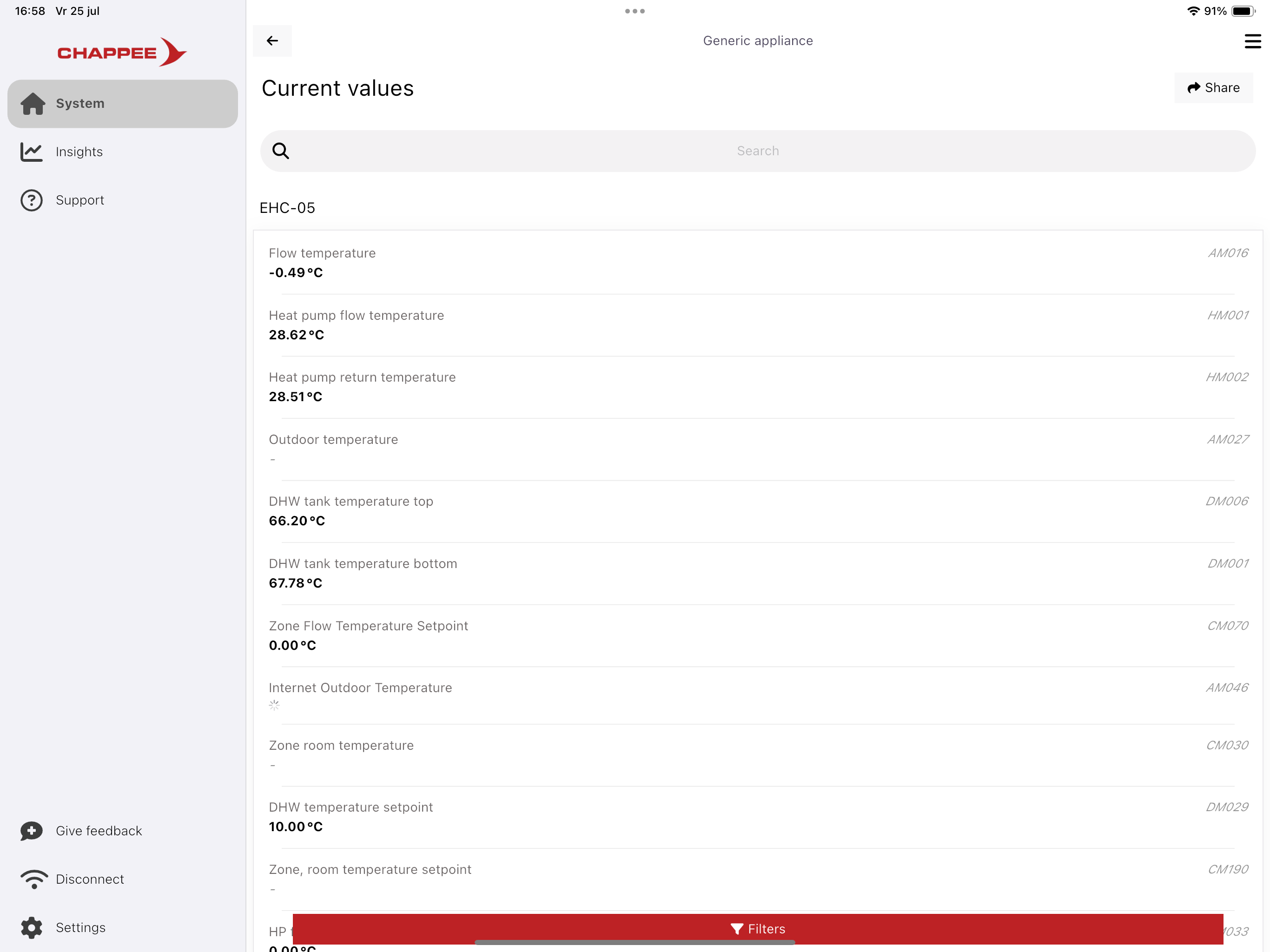Open the Filters bar

pos(758,929)
